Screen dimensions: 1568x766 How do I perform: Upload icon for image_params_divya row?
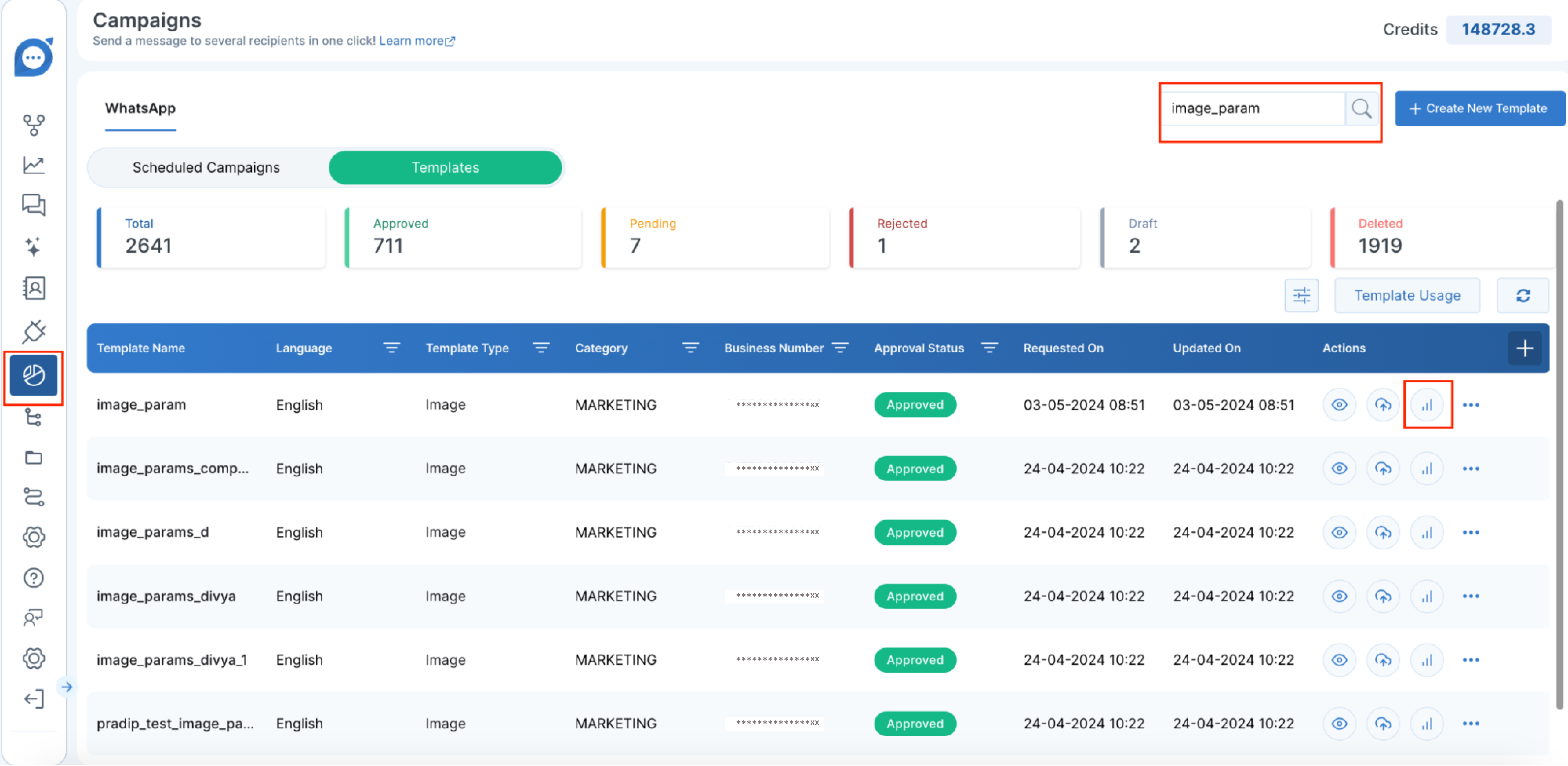coord(1383,597)
